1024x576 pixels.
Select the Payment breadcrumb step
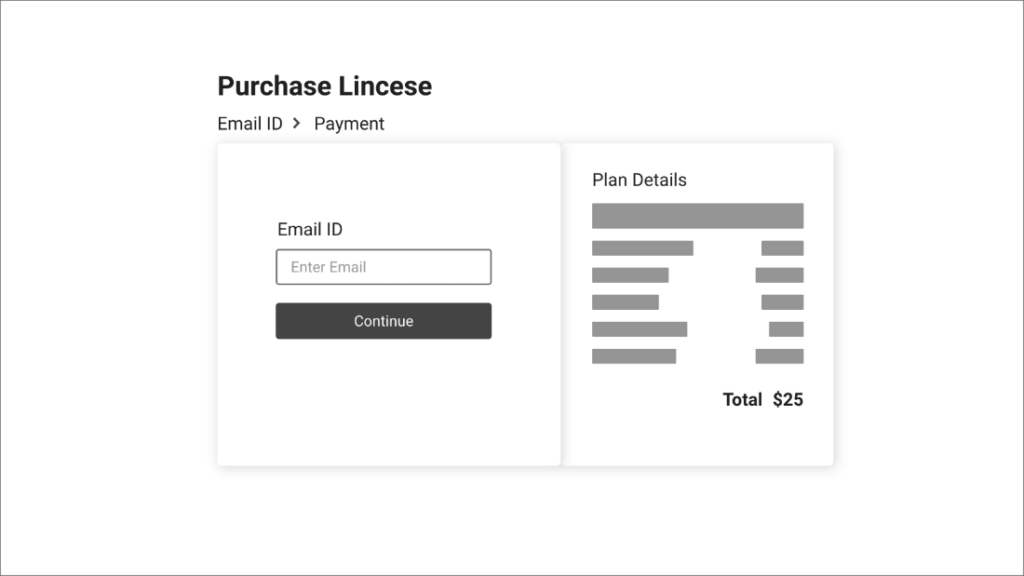pyautogui.click(x=349, y=124)
